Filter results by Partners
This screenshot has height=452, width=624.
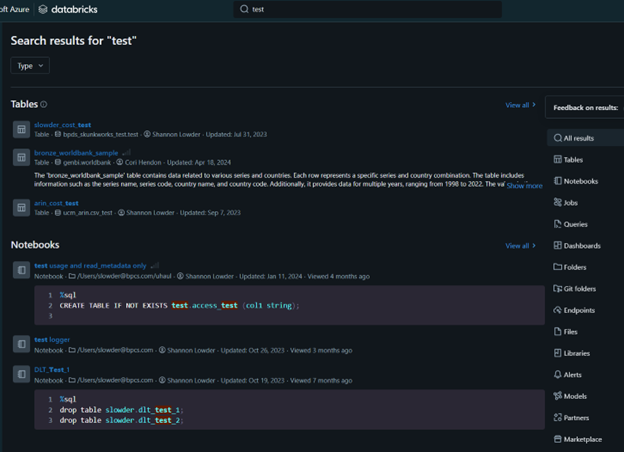click(571, 417)
